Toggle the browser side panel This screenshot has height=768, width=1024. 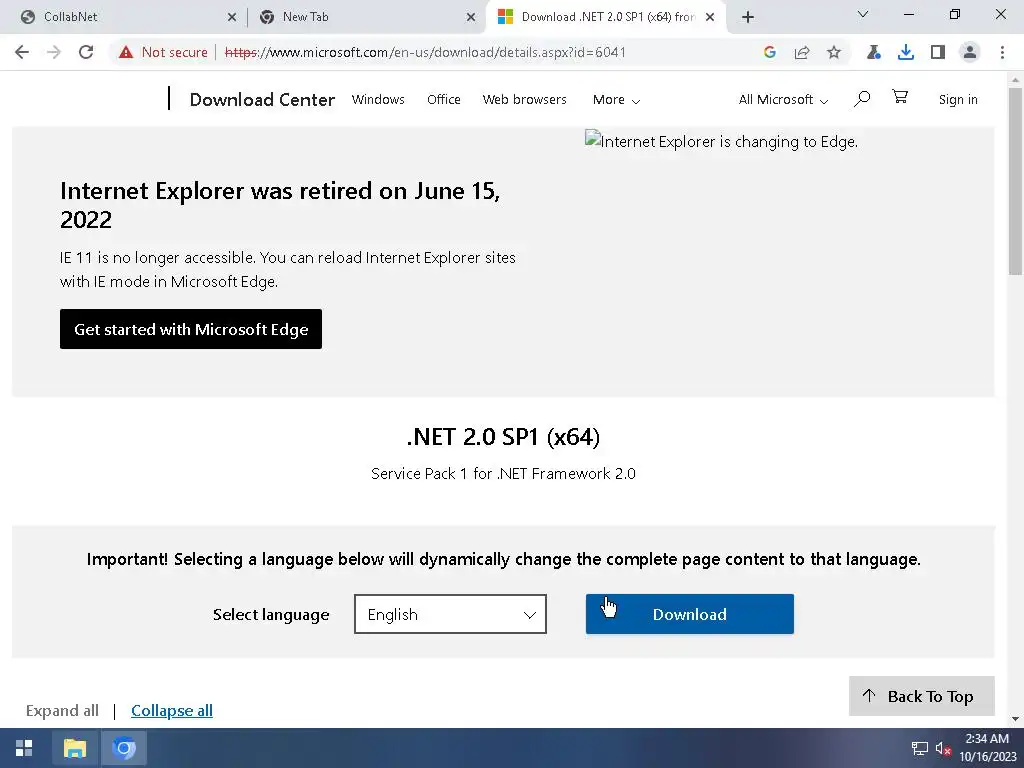click(x=938, y=52)
